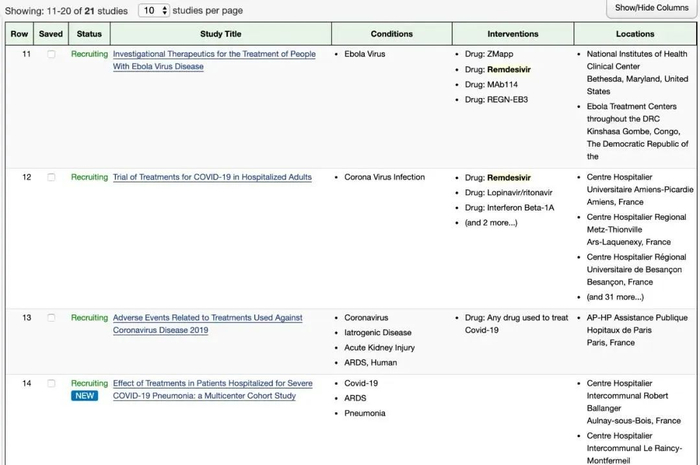Click the Interventions column header
700x465 pixels.
[x=515, y=34]
